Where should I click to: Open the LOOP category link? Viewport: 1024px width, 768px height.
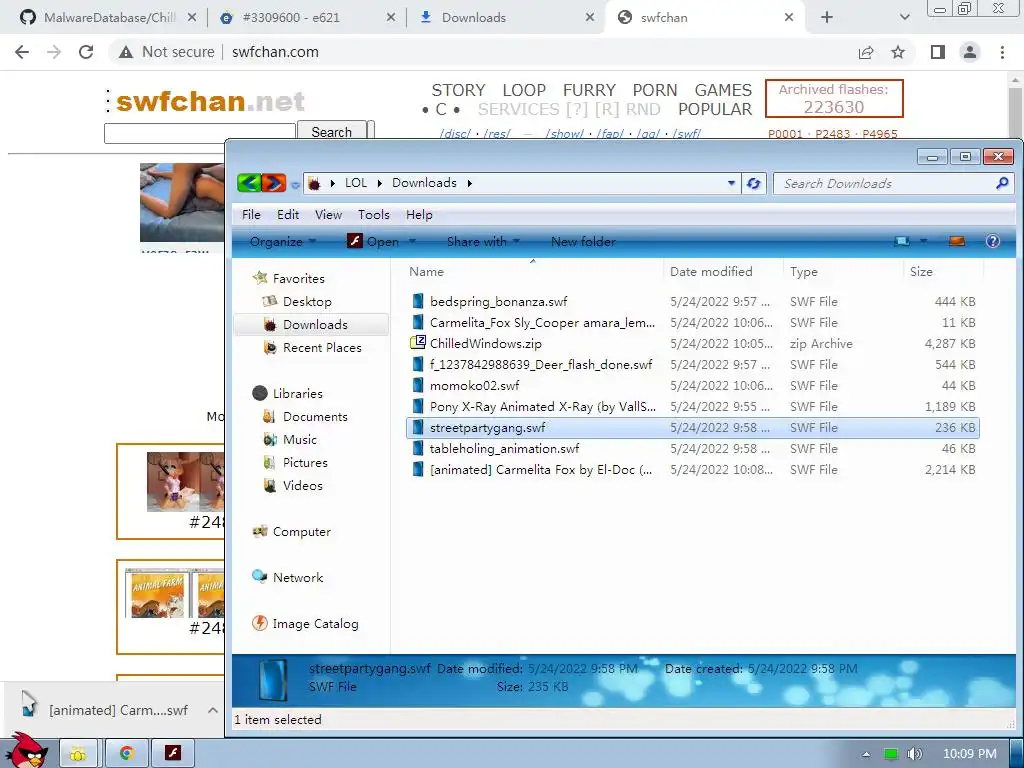pyautogui.click(x=524, y=90)
